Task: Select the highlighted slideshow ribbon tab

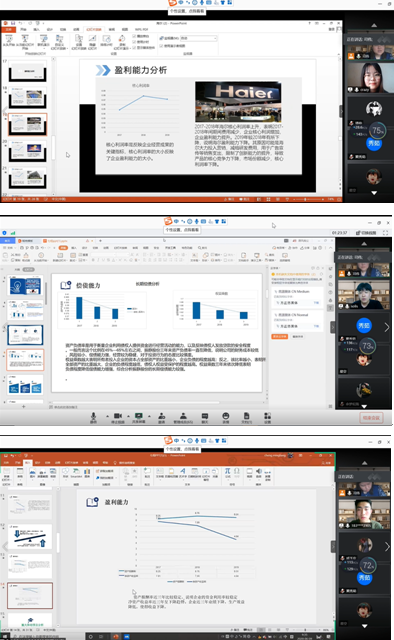Action: click(x=94, y=29)
